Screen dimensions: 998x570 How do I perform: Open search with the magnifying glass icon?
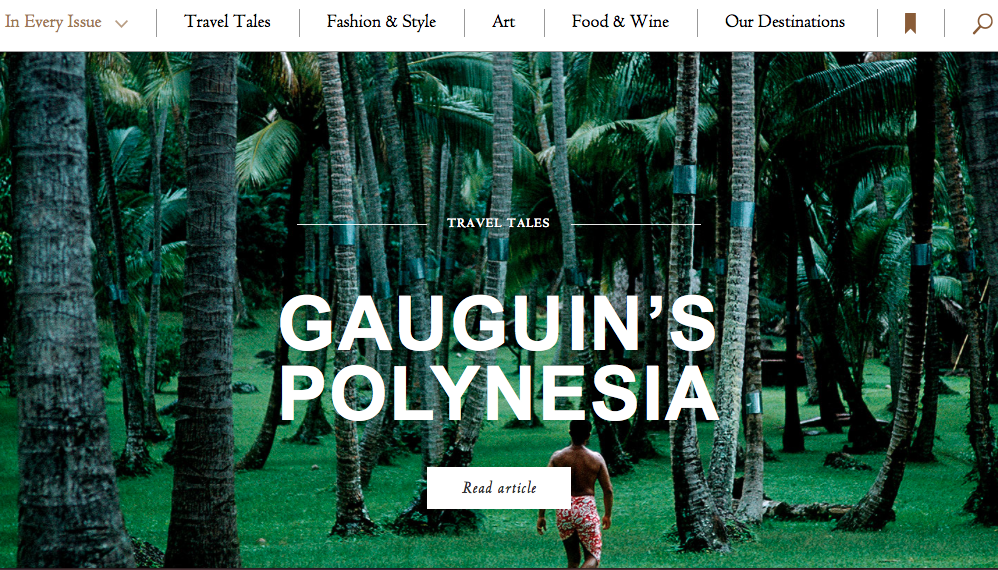(x=983, y=24)
